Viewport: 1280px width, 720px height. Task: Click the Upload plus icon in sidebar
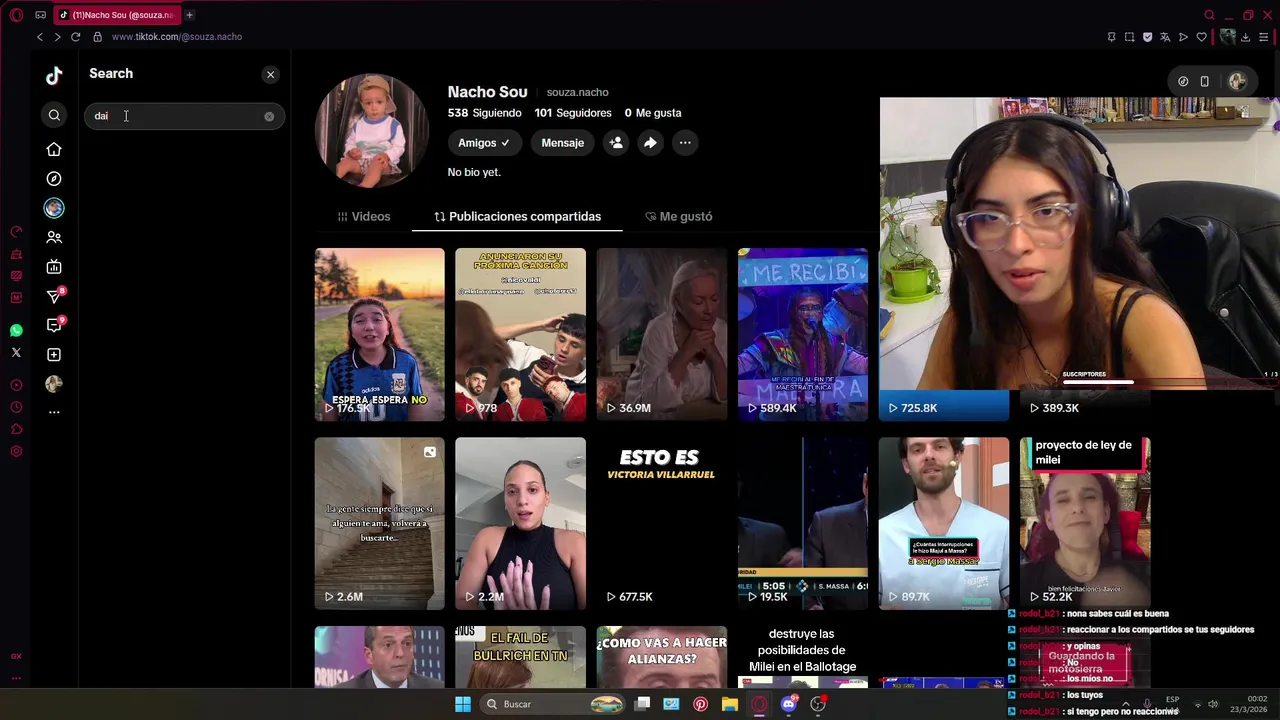54,355
